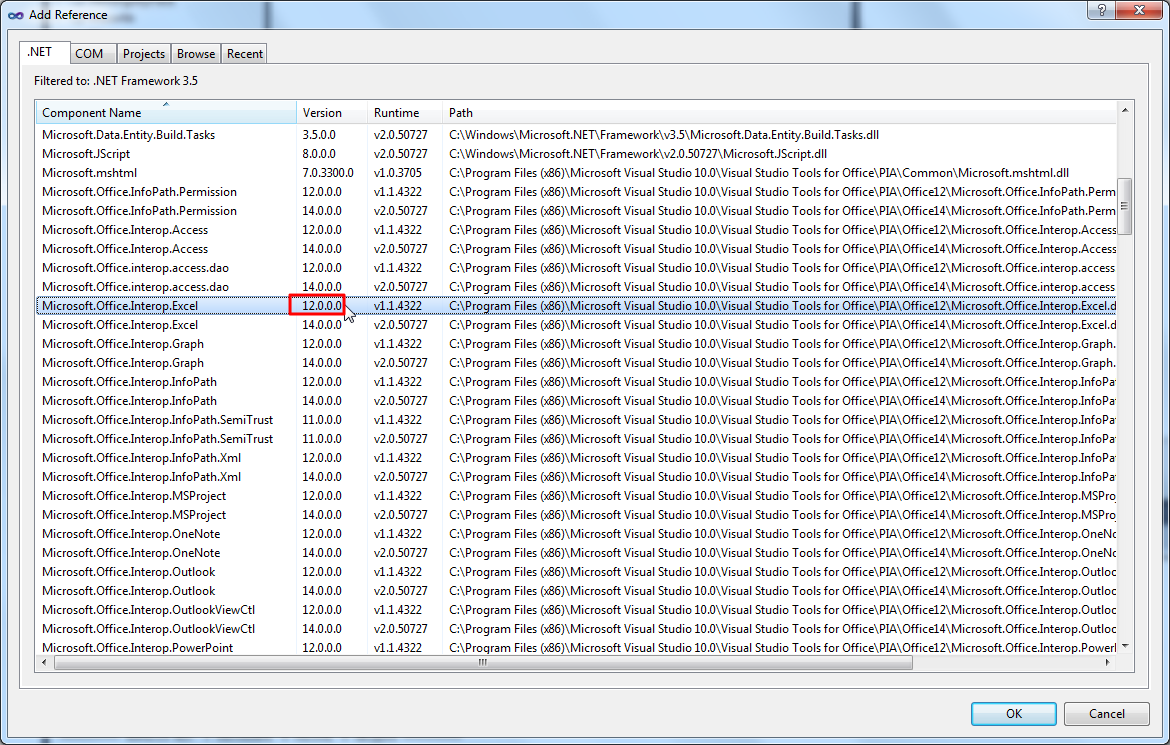Click OK to add the reference
This screenshot has width=1170, height=745.
[1013, 714]
